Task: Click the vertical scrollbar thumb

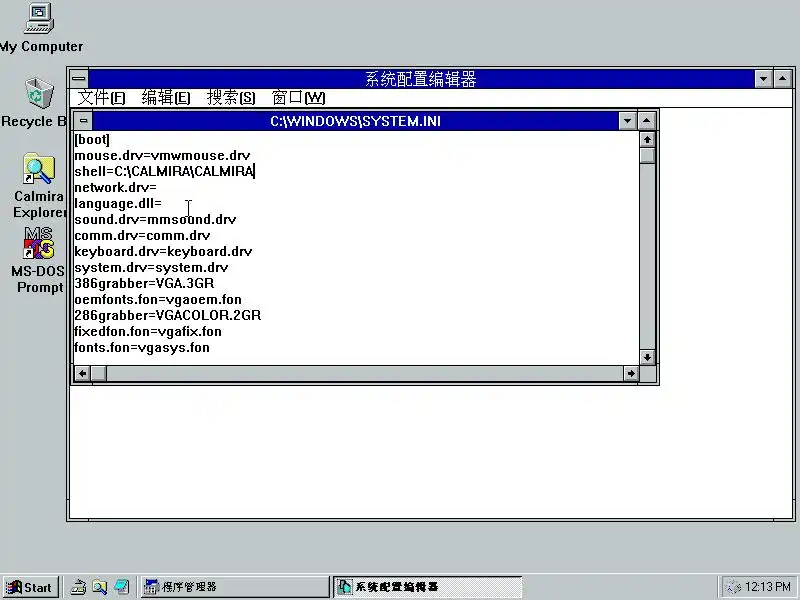Action: 647,155
